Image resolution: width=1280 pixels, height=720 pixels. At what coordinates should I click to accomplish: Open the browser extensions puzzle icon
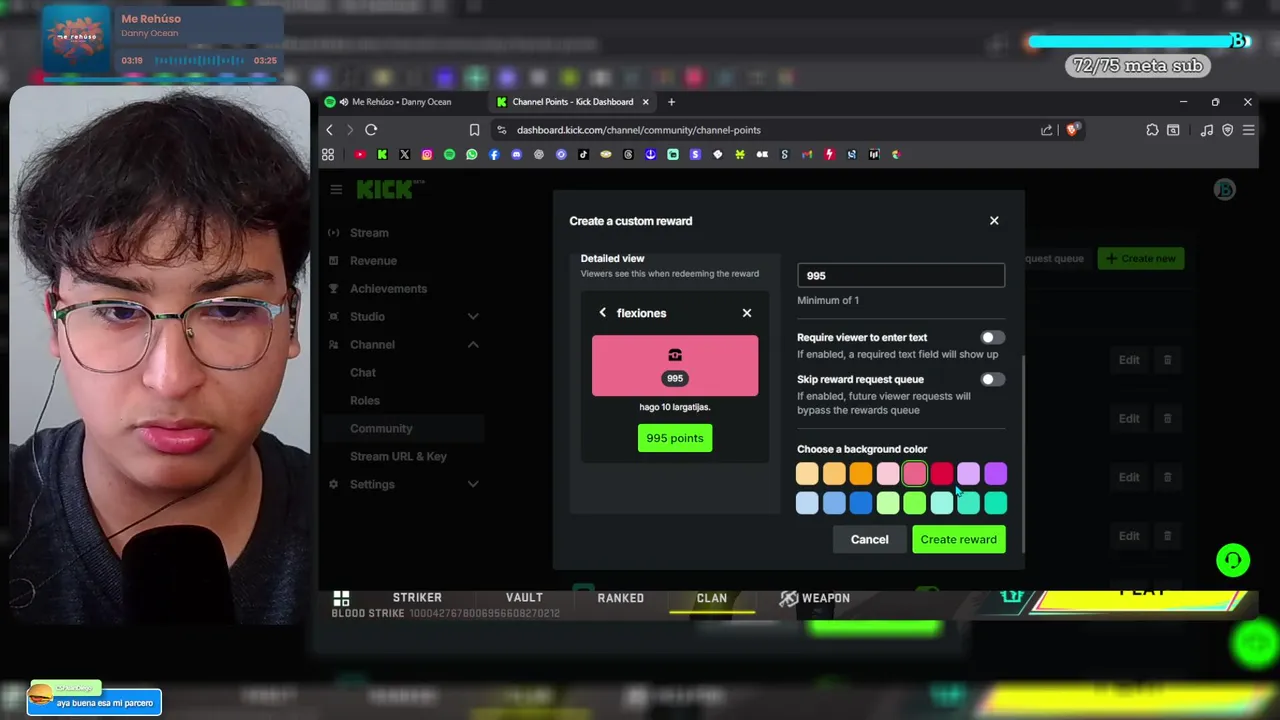coord(1152,130)
